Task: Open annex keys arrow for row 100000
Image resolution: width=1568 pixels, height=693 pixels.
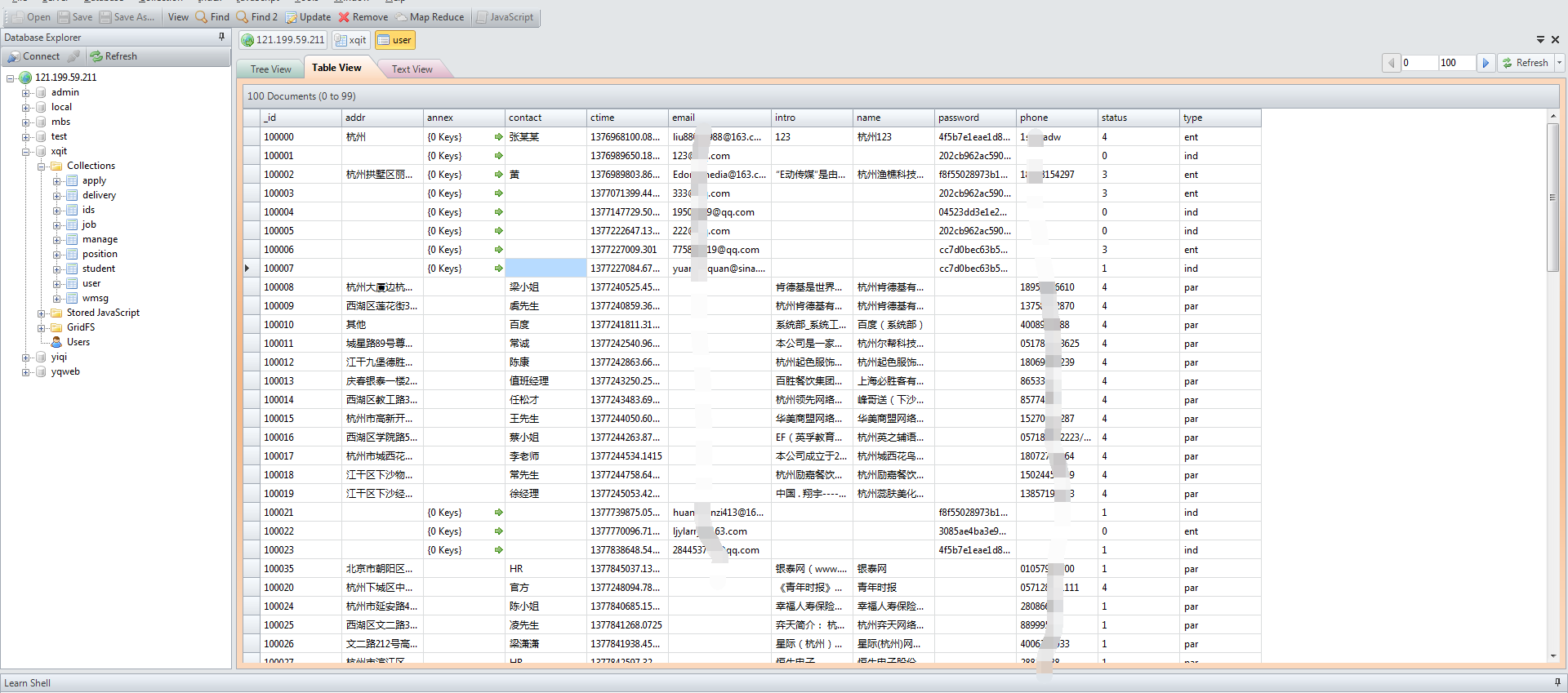Action: pyautogui.click(x=498, y=137)
